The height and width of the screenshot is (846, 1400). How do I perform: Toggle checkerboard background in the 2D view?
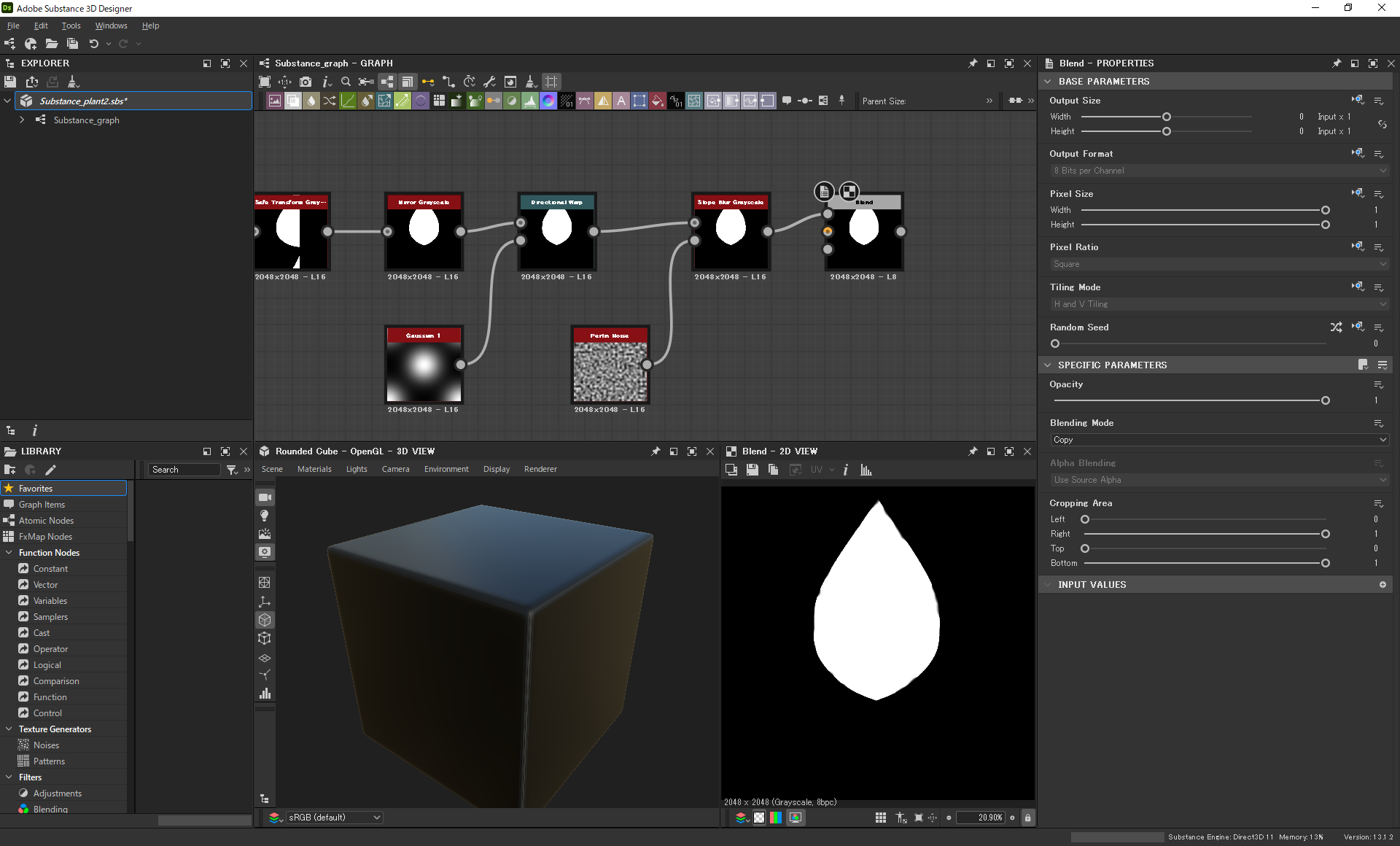coord(759,818)
